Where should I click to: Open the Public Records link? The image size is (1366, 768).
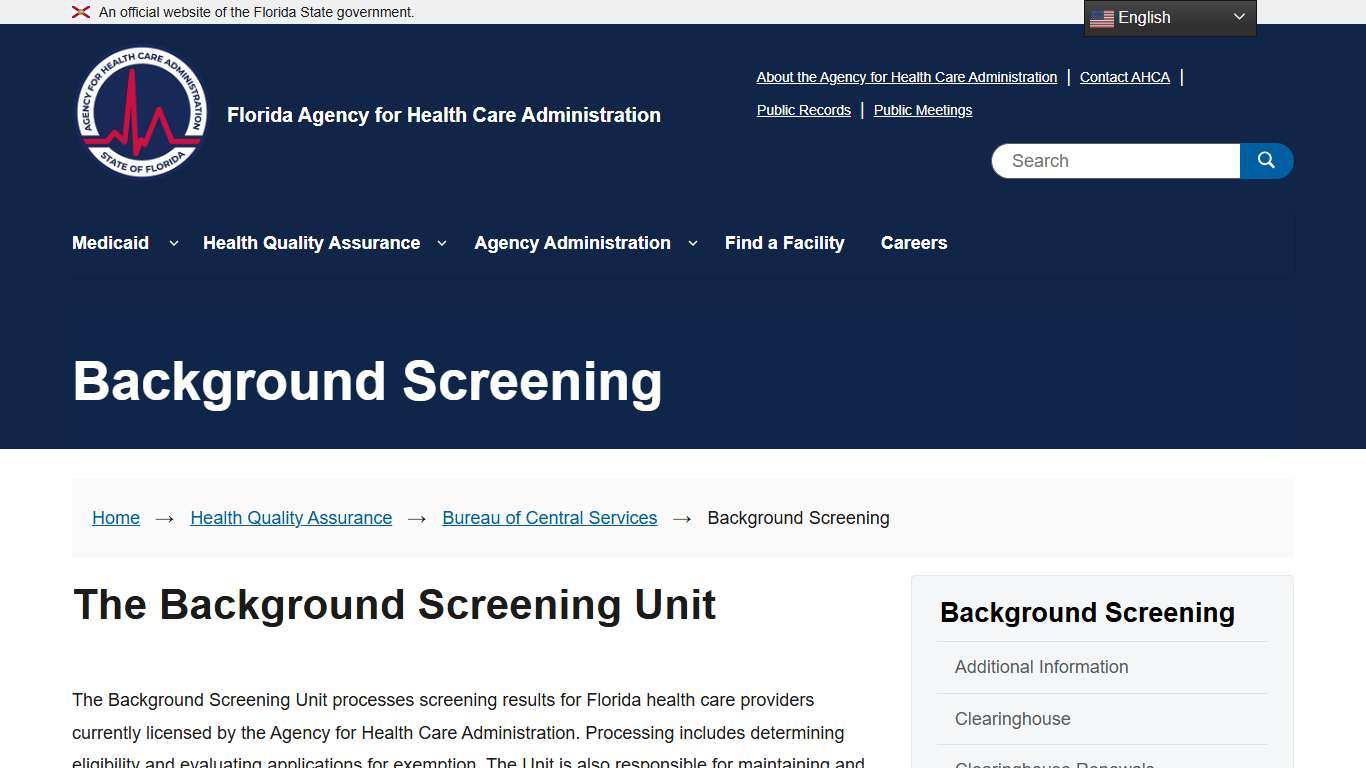tap(803, 110)
